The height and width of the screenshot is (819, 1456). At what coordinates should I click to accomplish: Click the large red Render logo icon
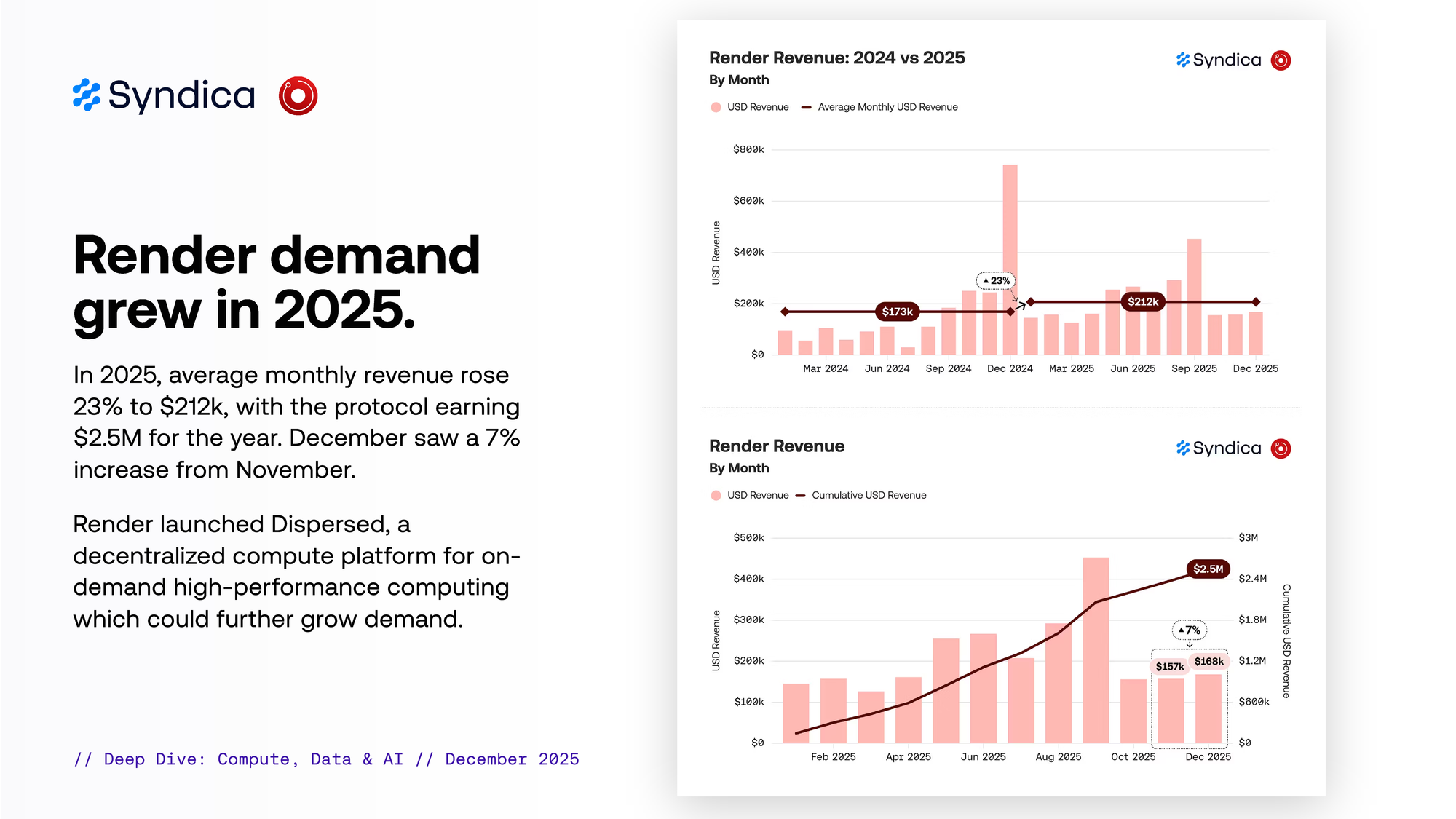point(298,96)
